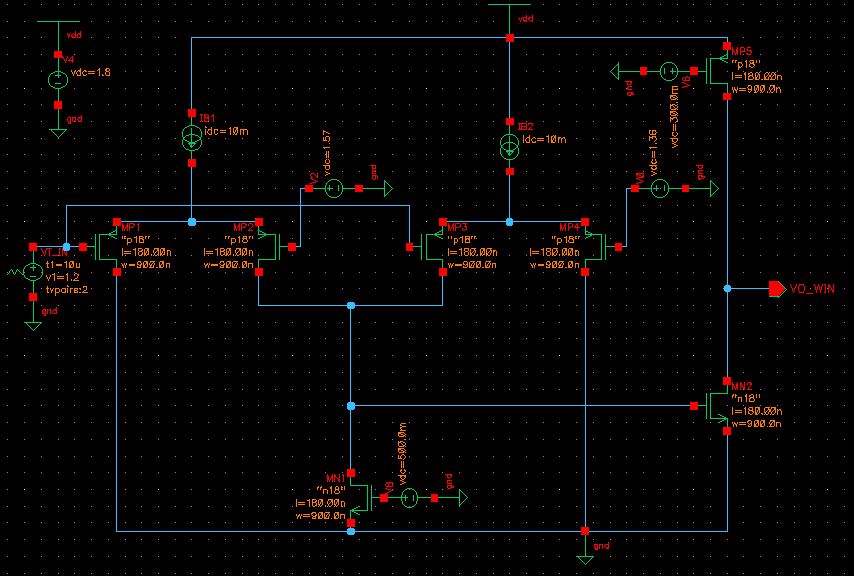The image size is (854, 576).
Task: Click the VO_WIN output pin
Action: [x=777, y=289]
